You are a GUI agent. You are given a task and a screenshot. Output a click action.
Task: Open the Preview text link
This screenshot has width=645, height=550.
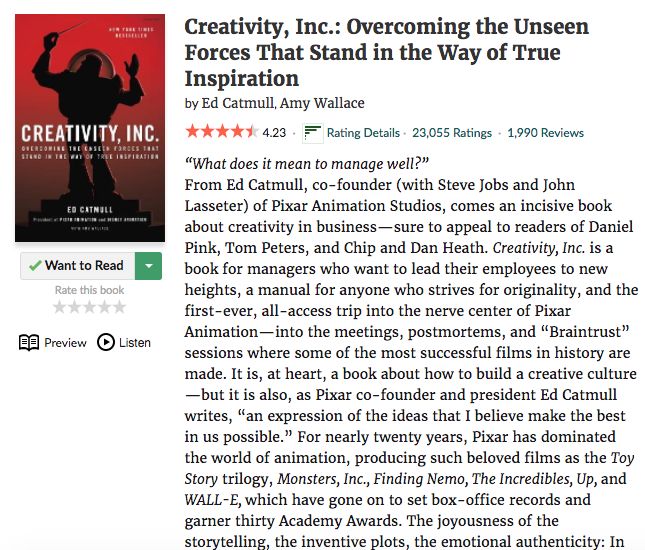coord(65,343)
